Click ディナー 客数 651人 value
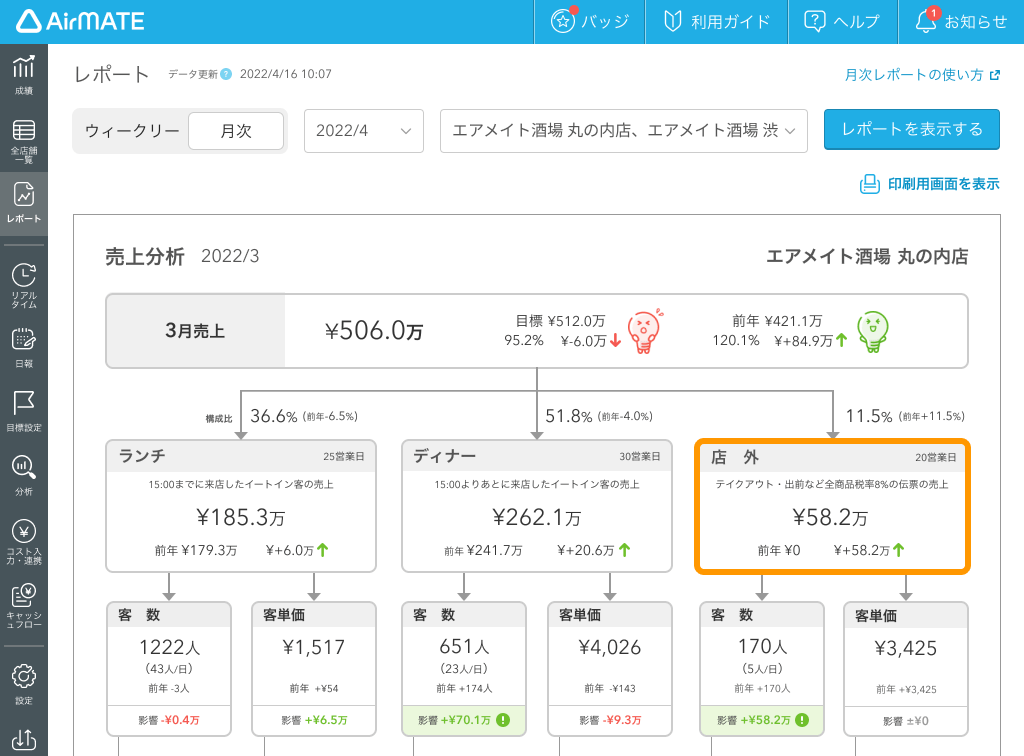 (x=464, y=647)
